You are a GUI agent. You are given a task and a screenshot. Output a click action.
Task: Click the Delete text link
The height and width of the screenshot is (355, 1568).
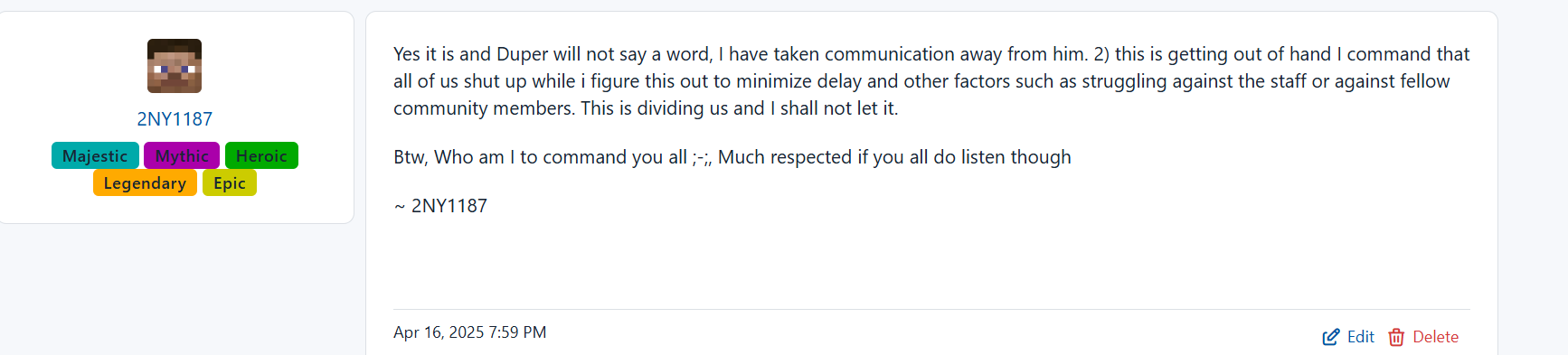coord(1436,337)
